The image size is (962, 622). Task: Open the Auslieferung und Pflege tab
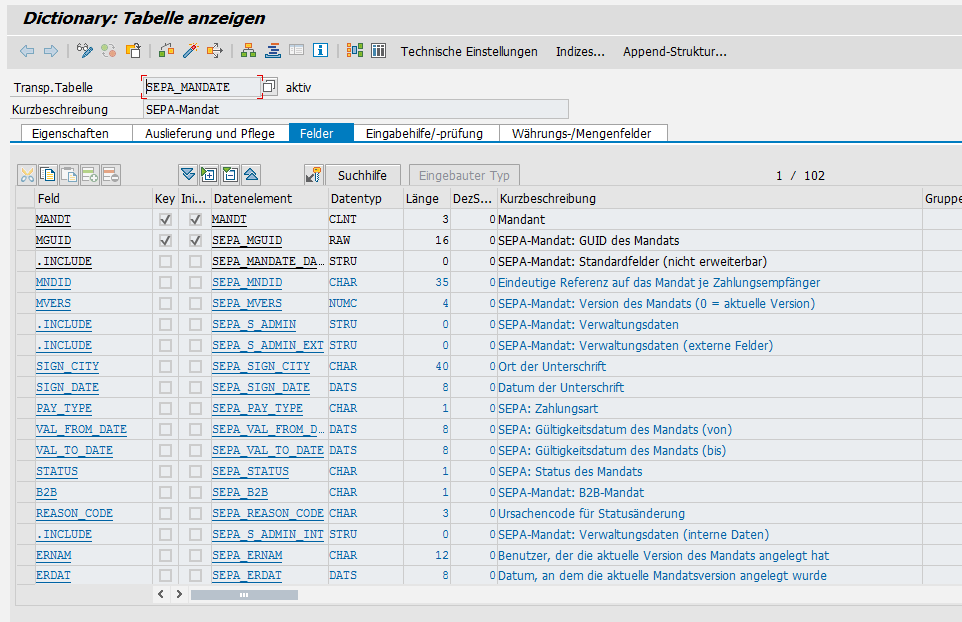211,133
